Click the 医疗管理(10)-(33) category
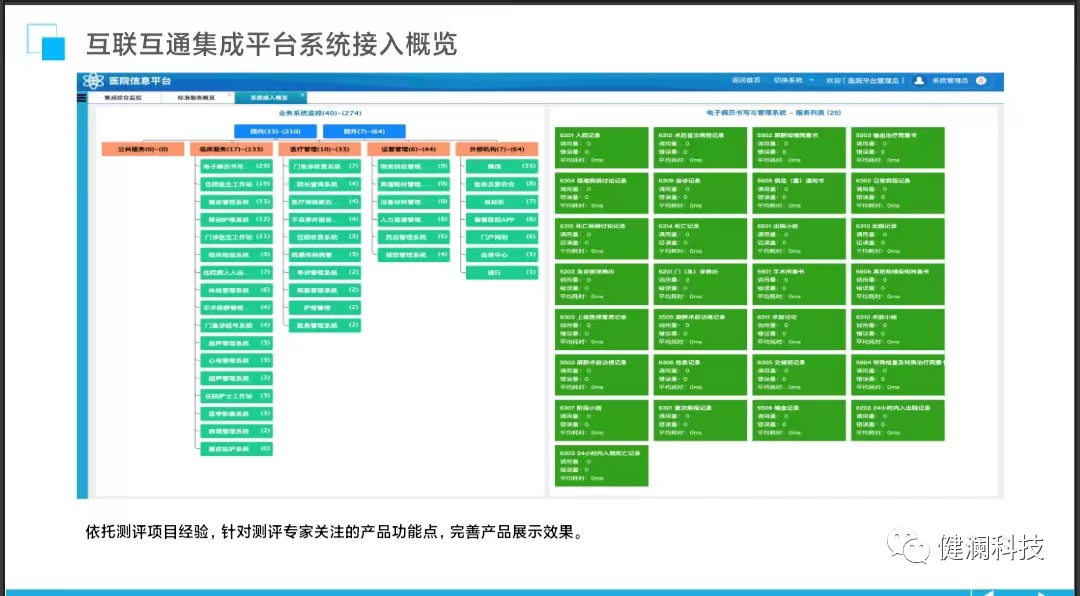 (x=320, y=149)
